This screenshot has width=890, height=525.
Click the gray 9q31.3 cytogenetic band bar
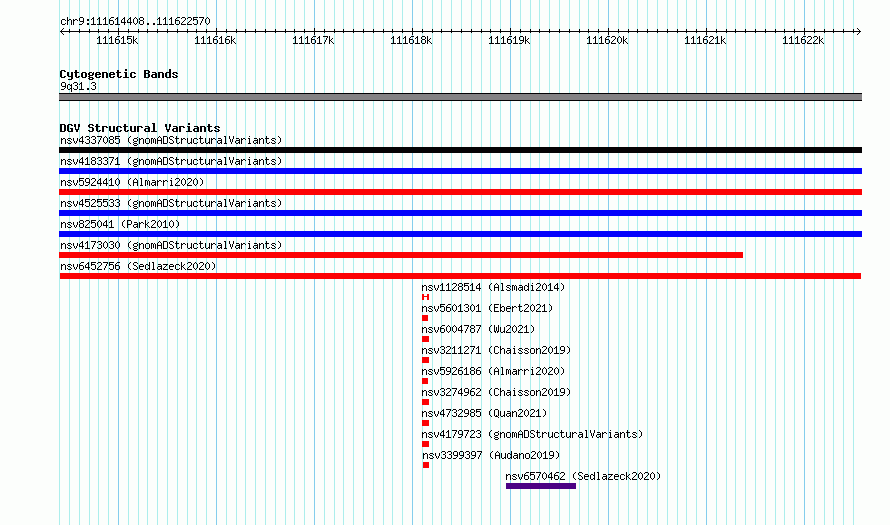click(460, 97)
